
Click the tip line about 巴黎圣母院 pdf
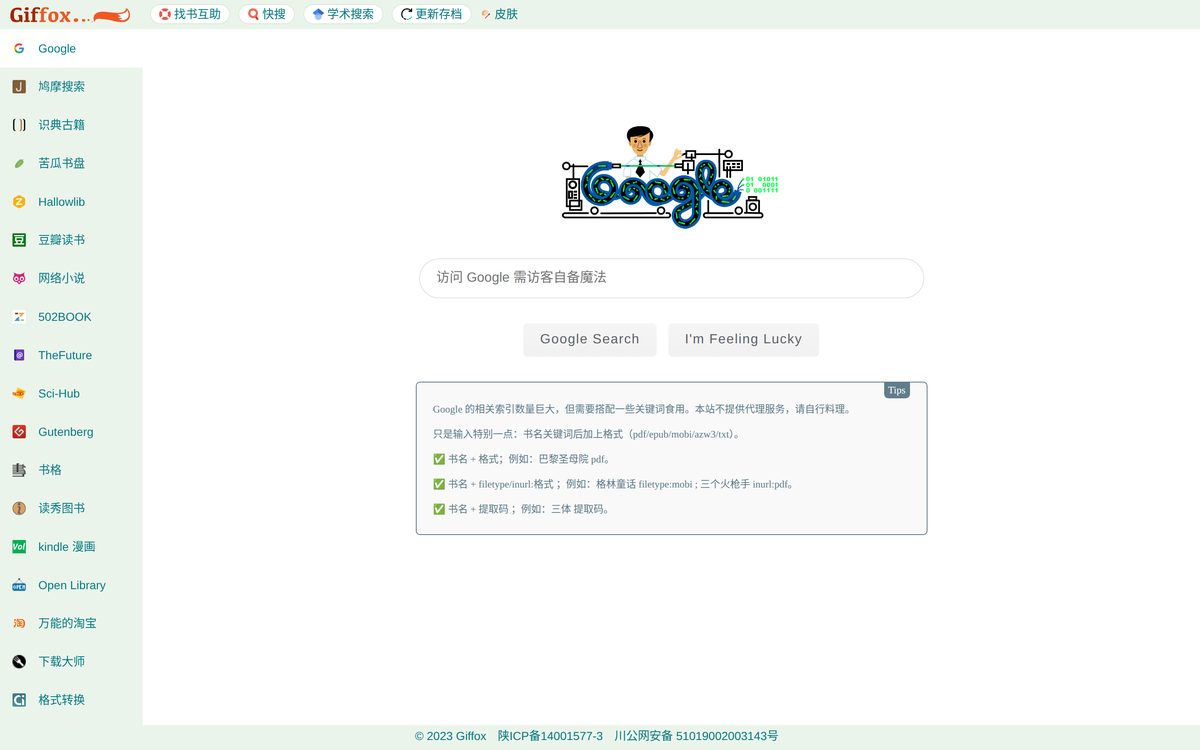[522, 459]
